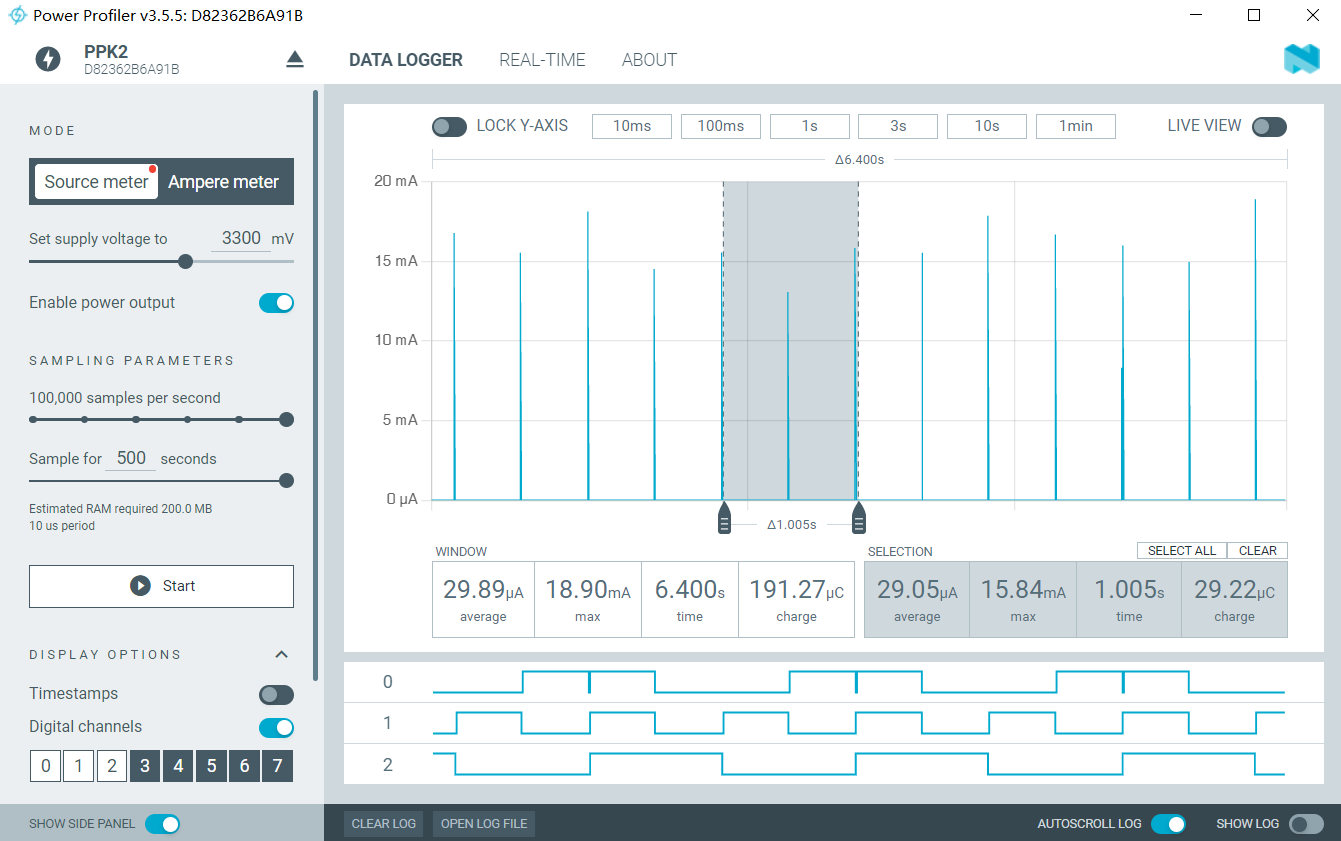
Task: Enable digital channel 3 button
Action: (x=145, y=767)
